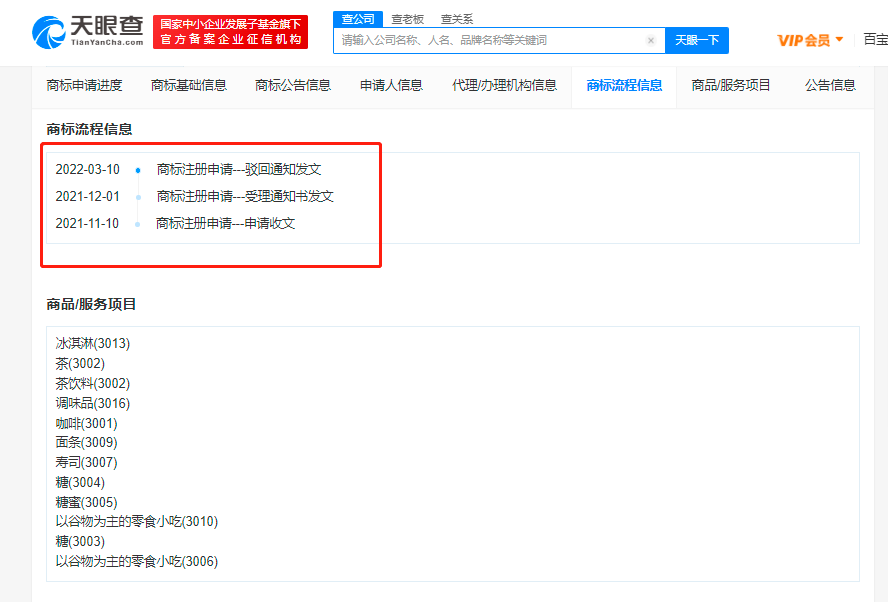Clear the search field with x icon
Screen dimensions: 888x602
pos(651,40)
